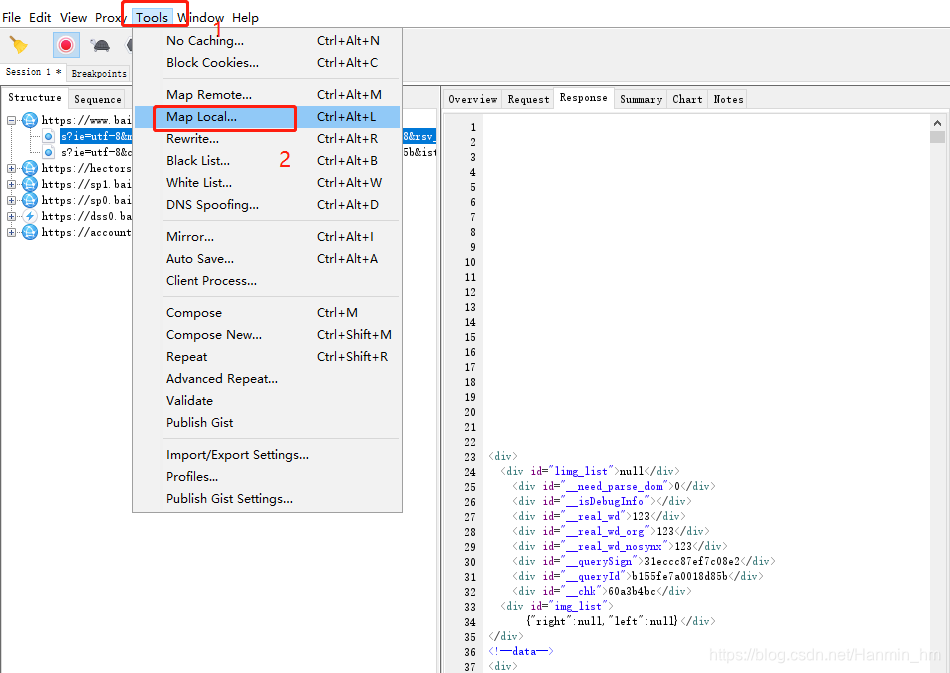Click response scrollbar up arrow
The image size is (950, 673).
(937, 123)
